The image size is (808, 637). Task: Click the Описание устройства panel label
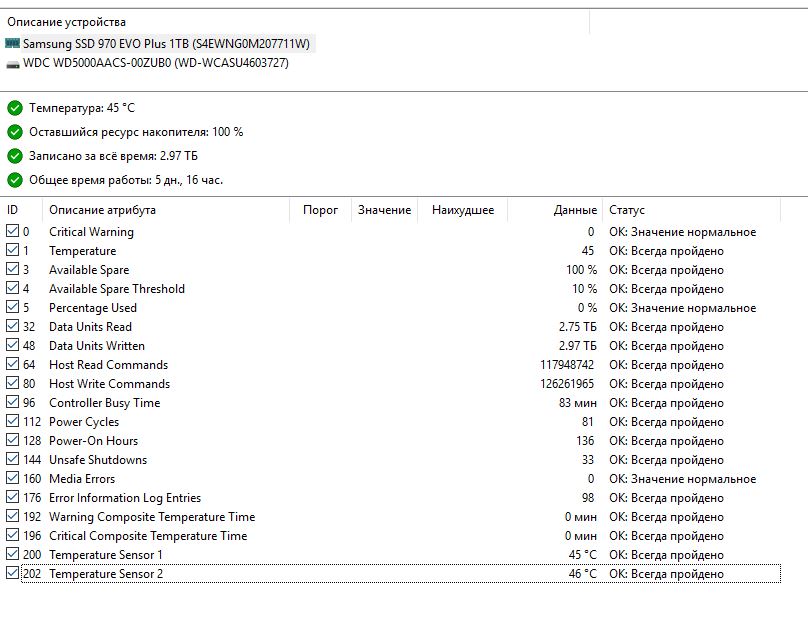click(66, 22)
